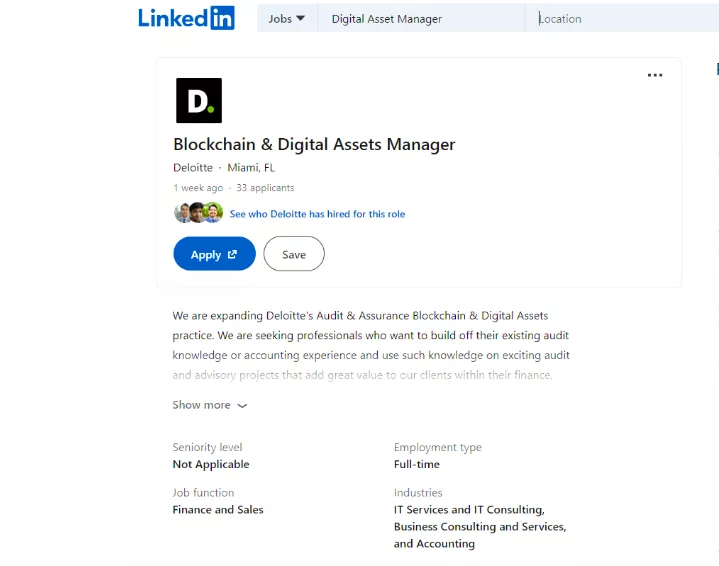Click the leftmost hired employee avatar
Viewport: 719px width, 566px height.
[x=183, y=213]
